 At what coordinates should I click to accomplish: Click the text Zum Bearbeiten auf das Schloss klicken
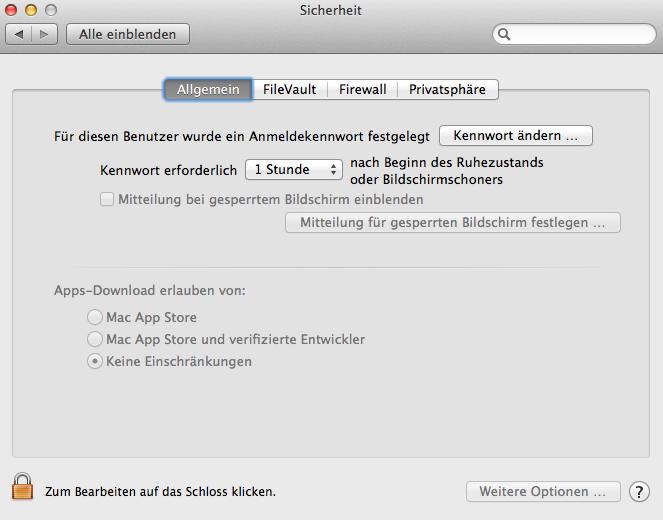[161, 492]
